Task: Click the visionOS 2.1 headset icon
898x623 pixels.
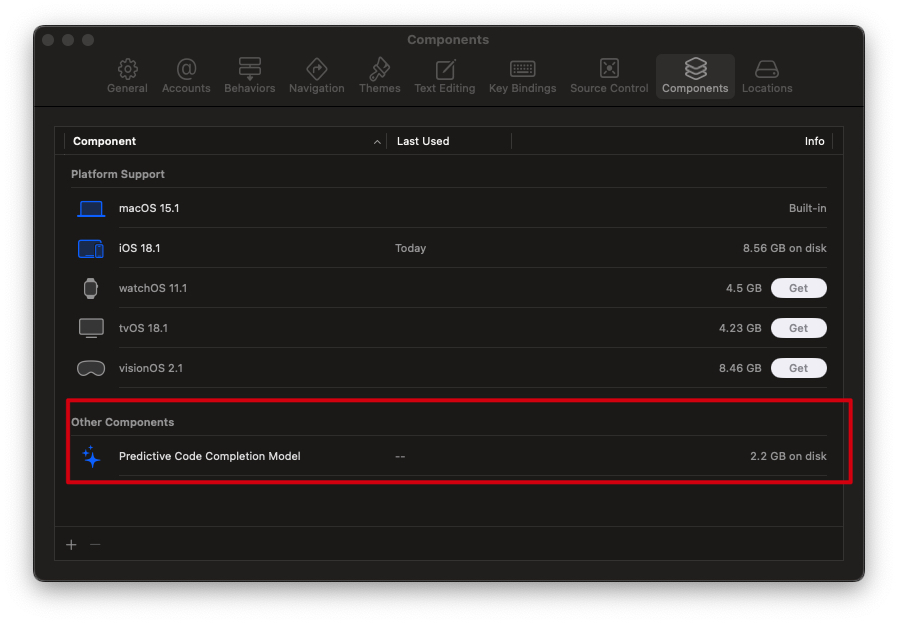Action: [x=91, y=368]
